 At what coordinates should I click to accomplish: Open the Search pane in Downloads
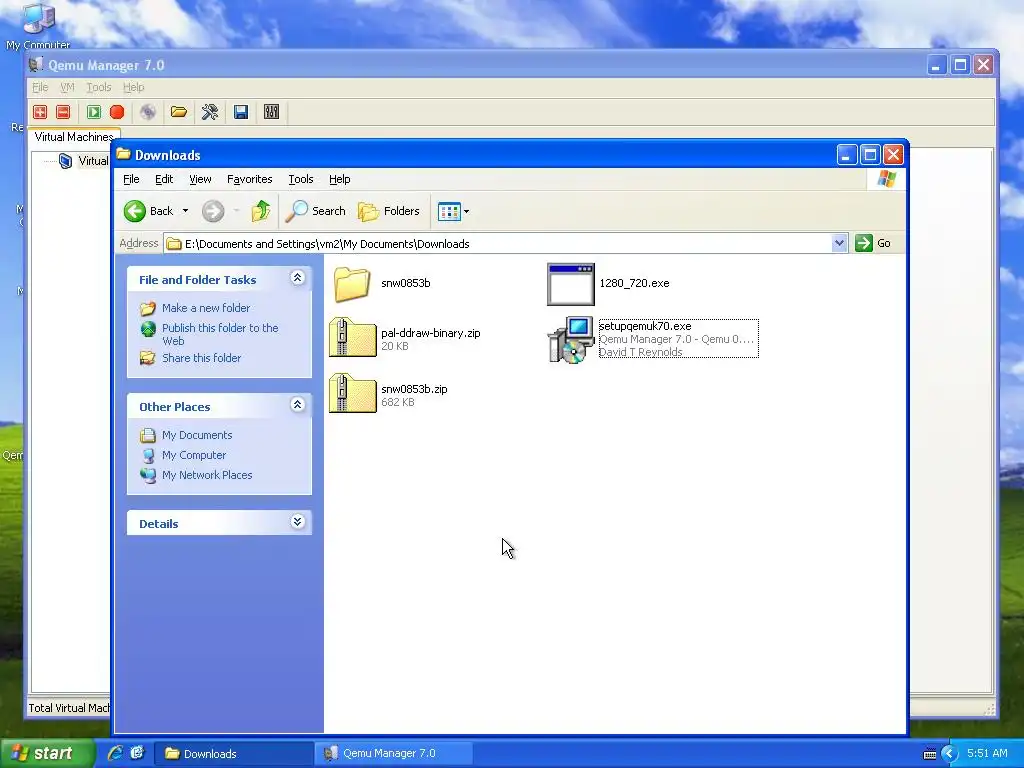(316, 211)
